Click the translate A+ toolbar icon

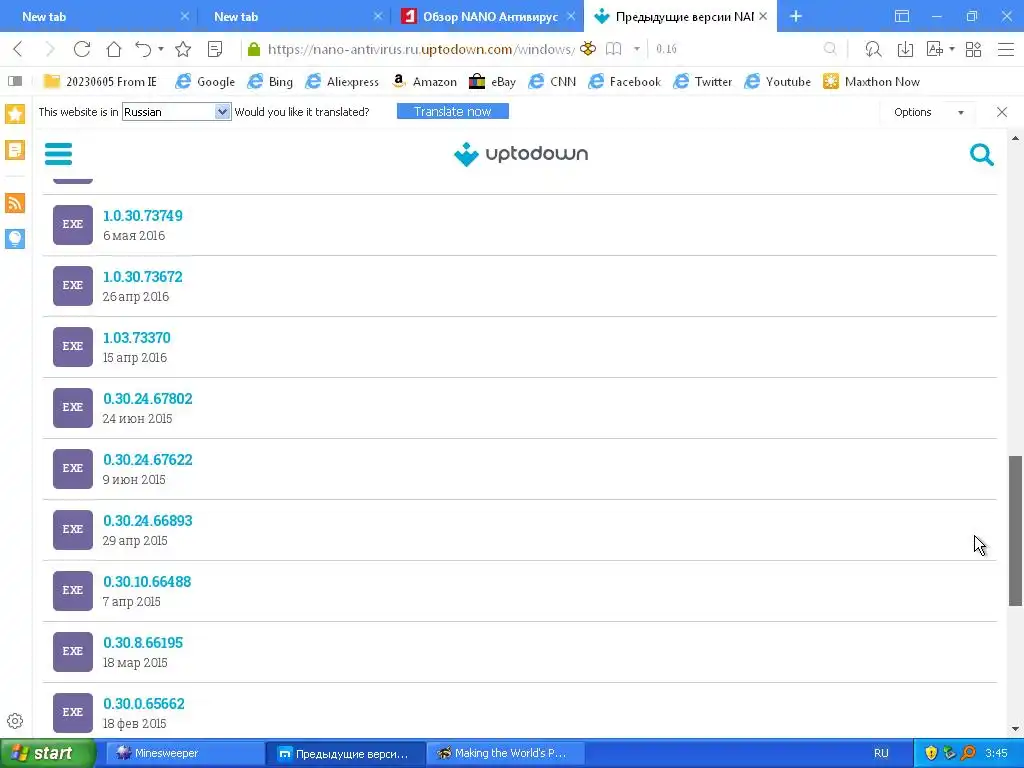pyautogui.click(x=935, y=49)
